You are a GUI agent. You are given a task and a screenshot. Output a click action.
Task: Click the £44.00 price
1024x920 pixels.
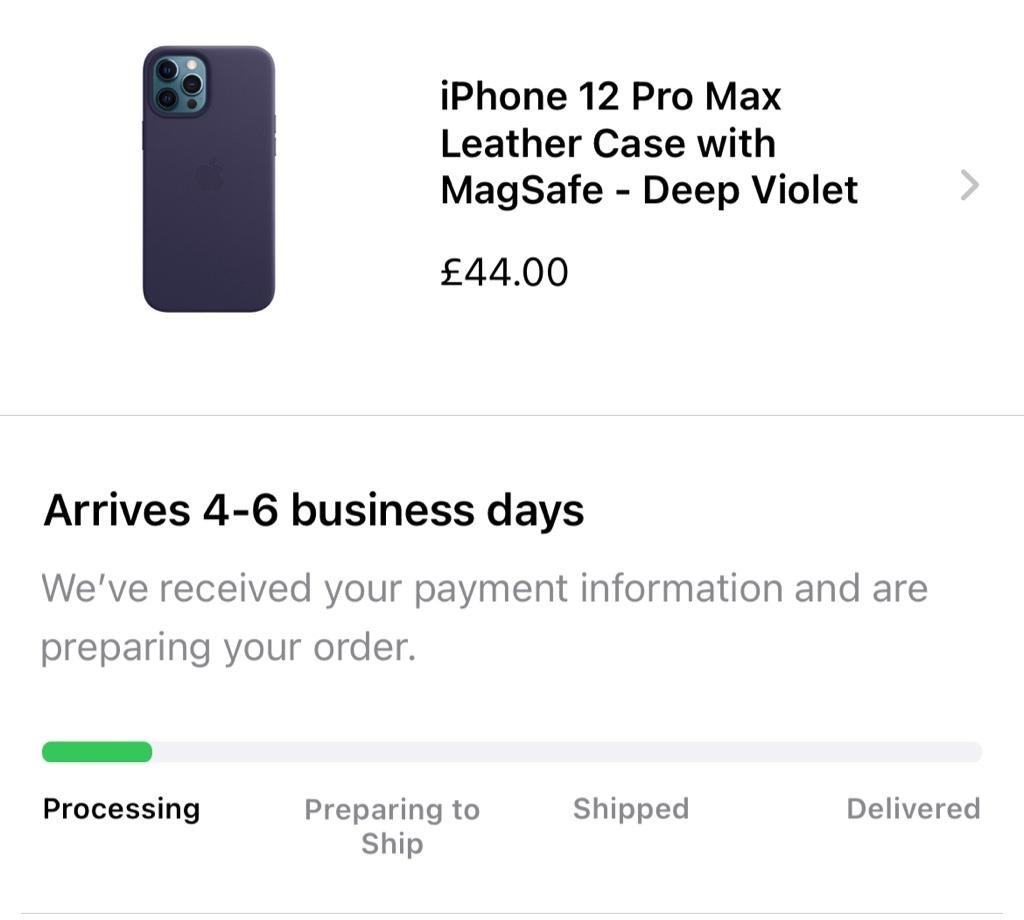point(504,272)
